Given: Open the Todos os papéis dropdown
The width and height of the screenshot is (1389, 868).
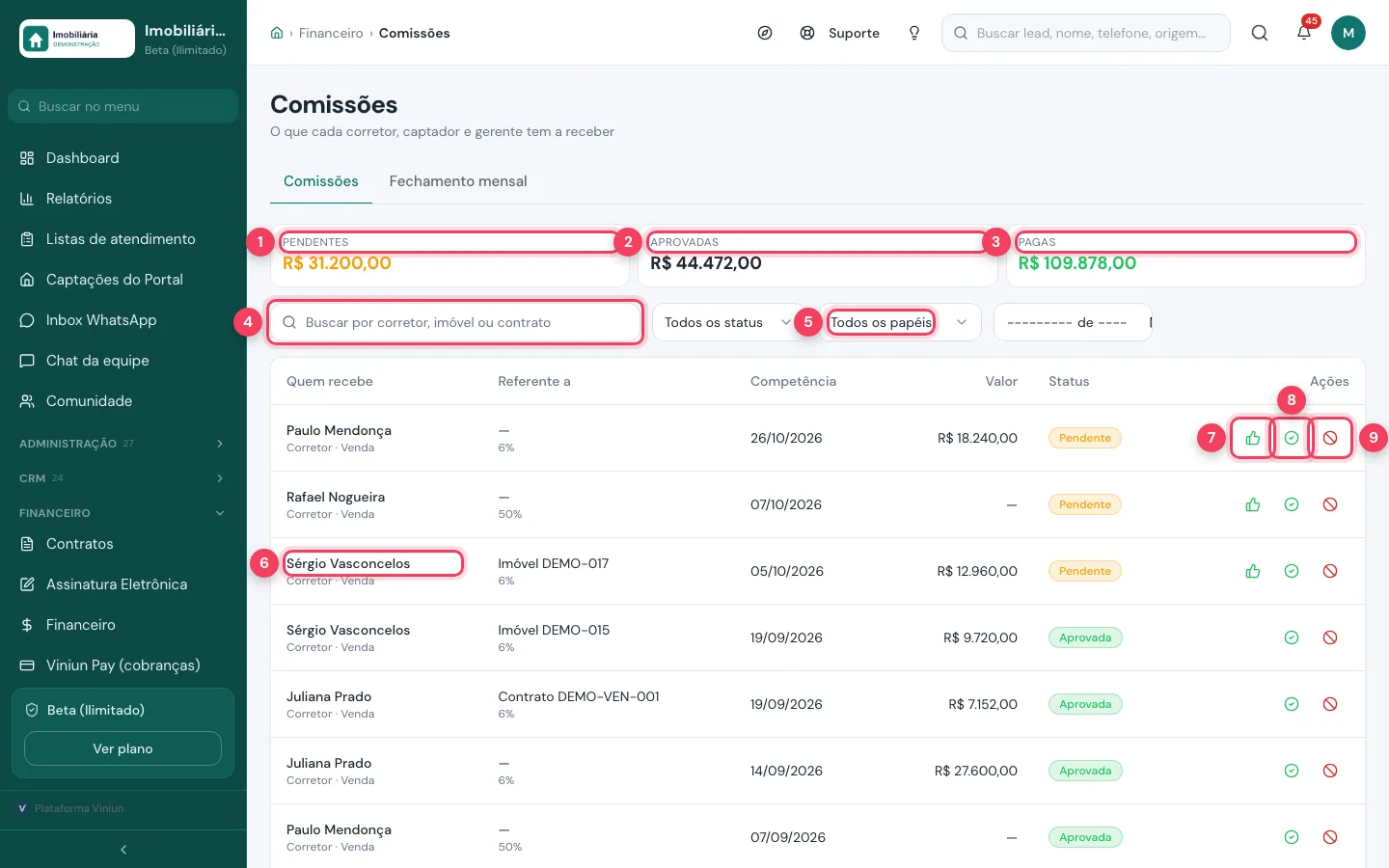Looking at the screenshot, I should (900, 322).
